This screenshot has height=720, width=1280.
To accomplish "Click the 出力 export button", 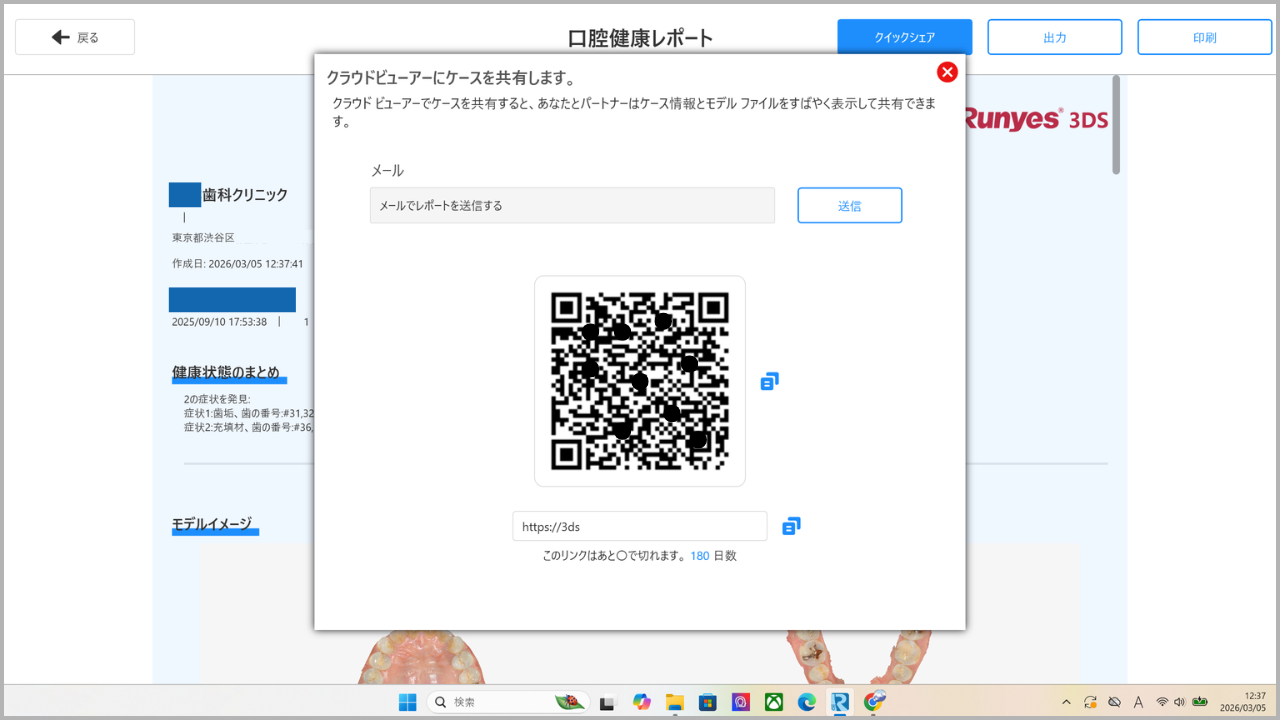I will 1054,37.
